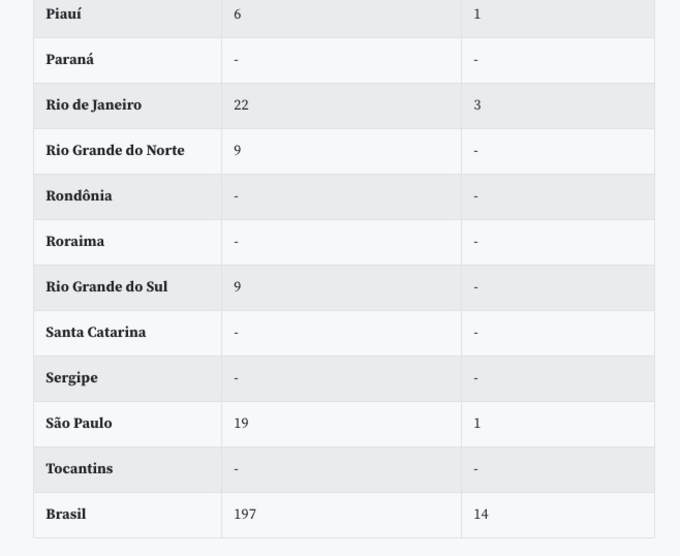Select the Roraima state name cell
The width and height of the screenshot is (680, 556).
pyautogui.click(x=75, y=241)
